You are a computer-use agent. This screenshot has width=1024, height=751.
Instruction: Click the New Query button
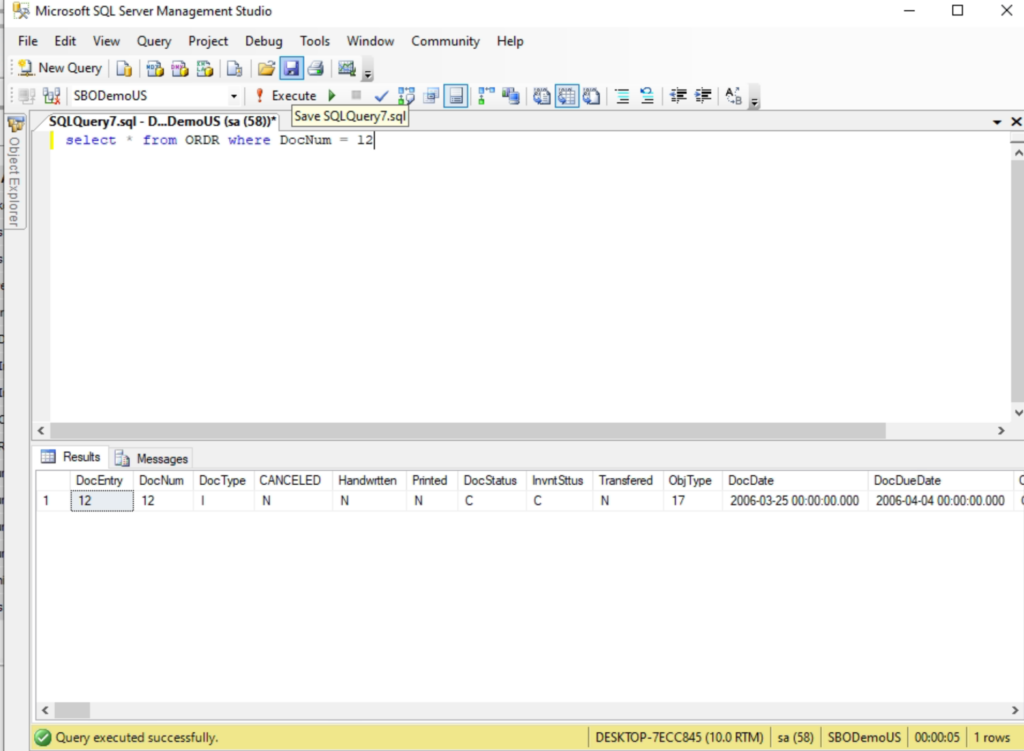60,69
